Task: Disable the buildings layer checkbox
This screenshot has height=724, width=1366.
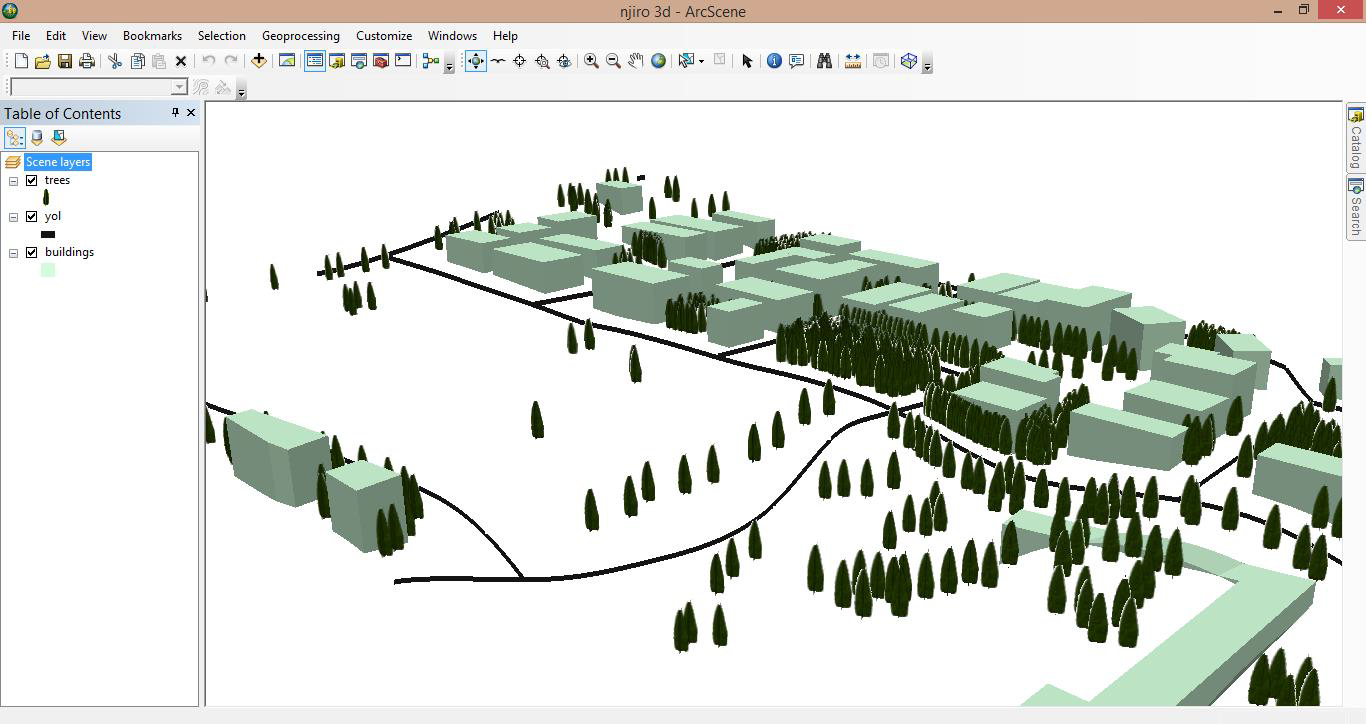Action: (31, 252)
